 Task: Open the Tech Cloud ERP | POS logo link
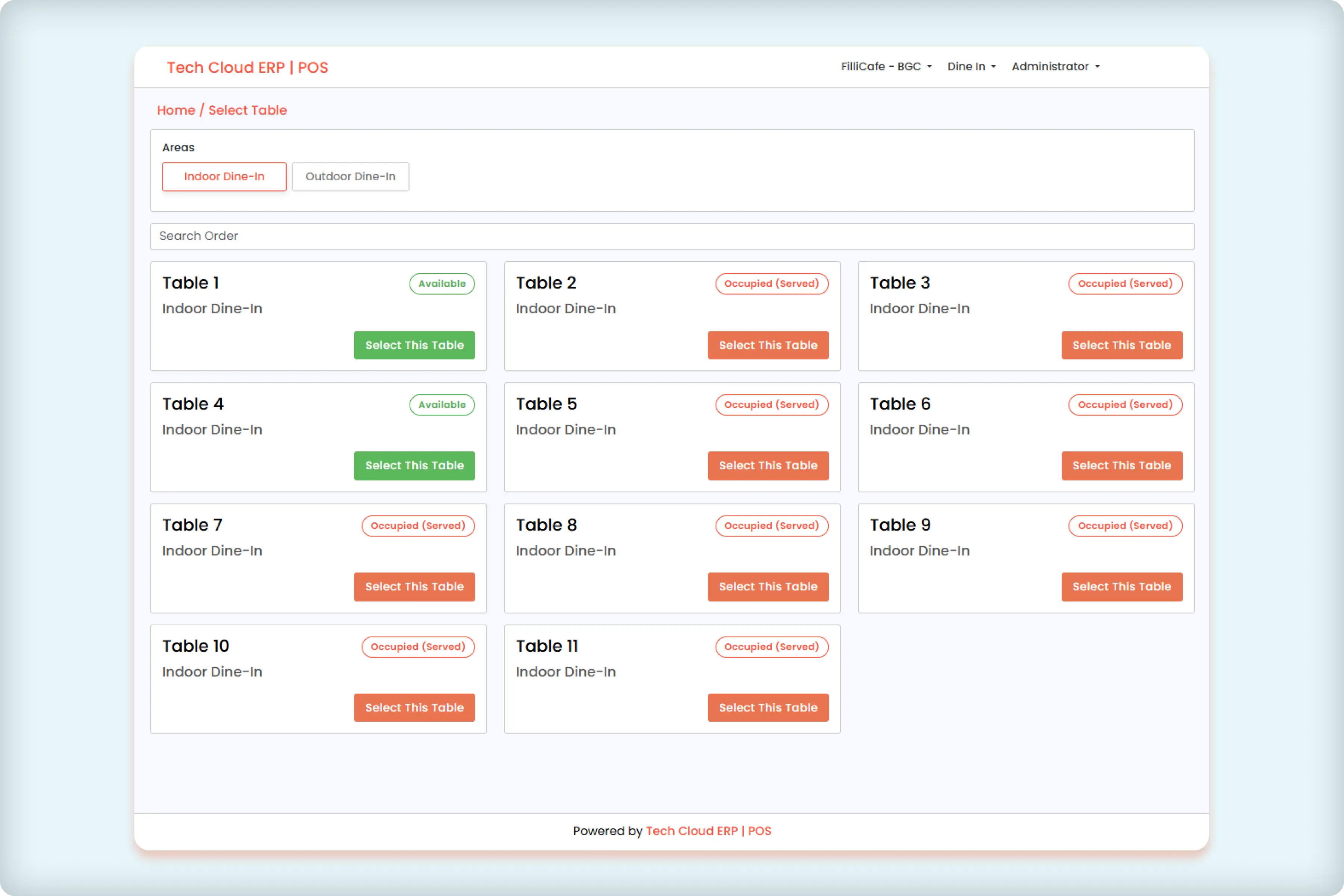tap(247, 68)
